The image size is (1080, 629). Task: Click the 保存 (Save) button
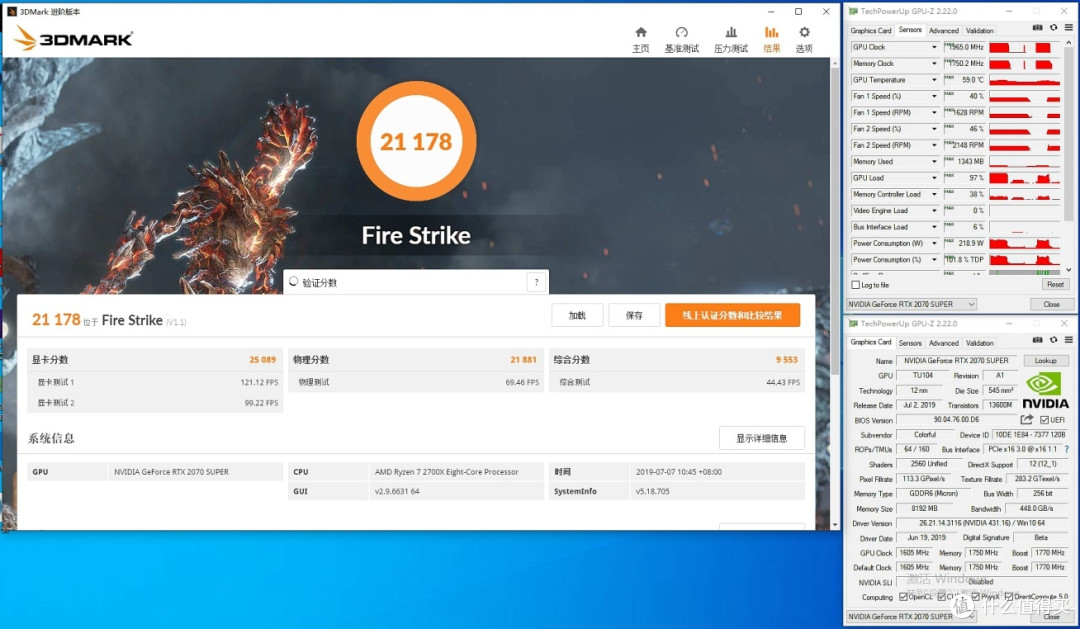click(x=634, y=315)
